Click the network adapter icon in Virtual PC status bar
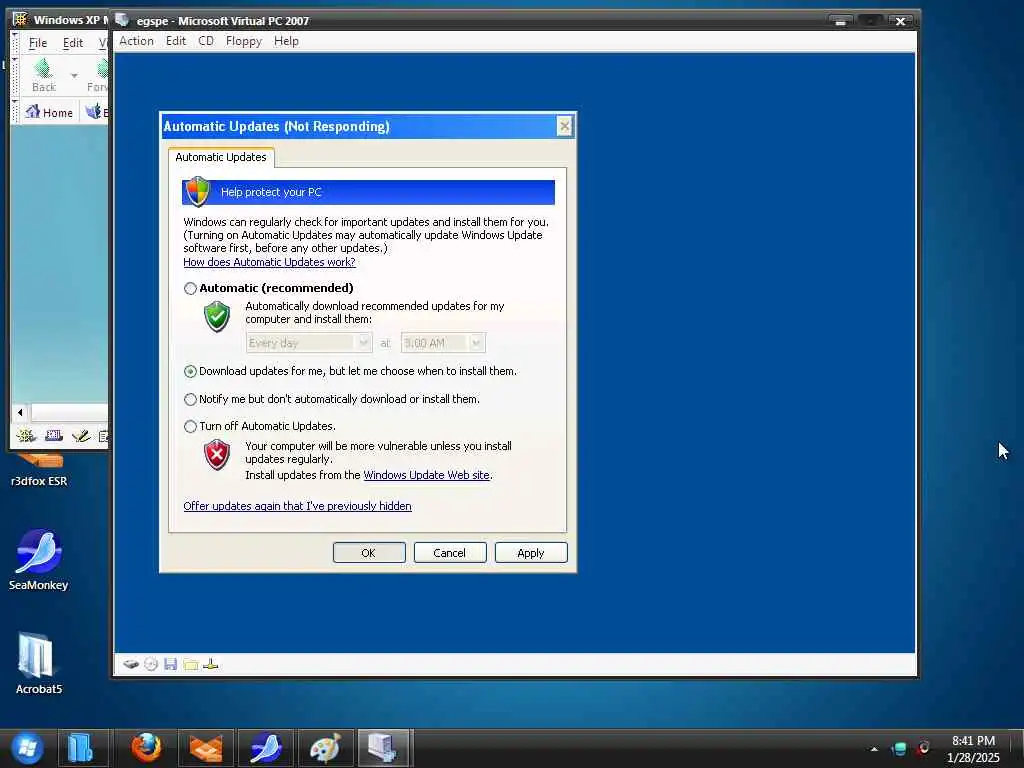The width and height of the screenshot is (1024, 768). point(210,664)
